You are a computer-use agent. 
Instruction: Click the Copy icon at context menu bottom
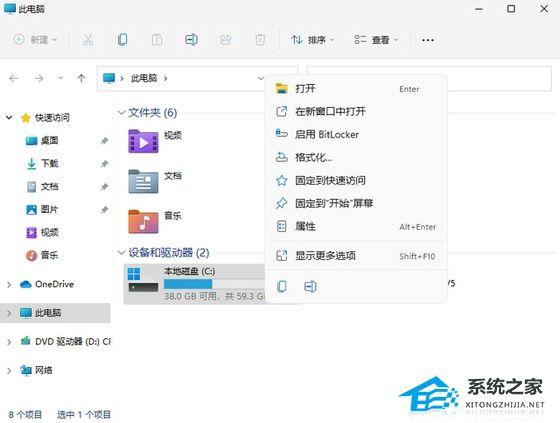click(282, 286)
